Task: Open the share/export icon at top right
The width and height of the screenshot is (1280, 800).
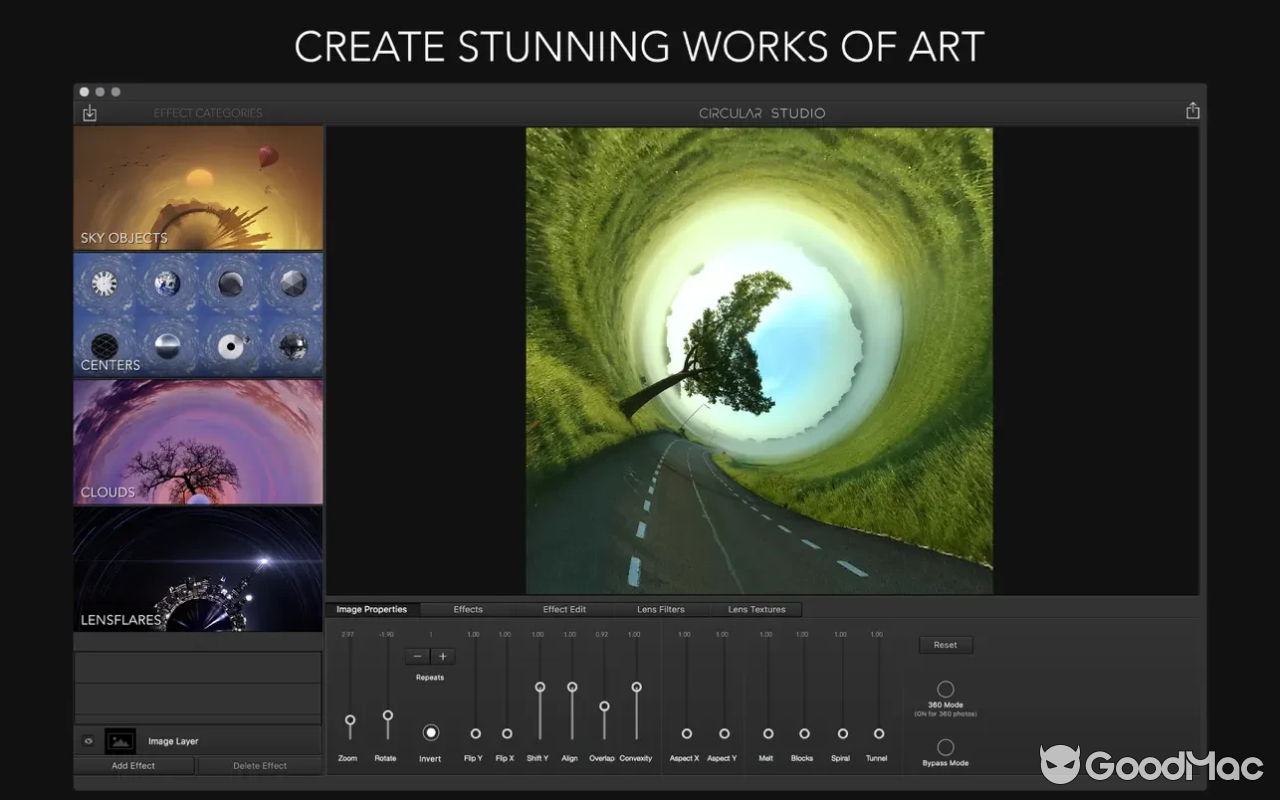Action: pyautogui.click(x=1192, y=110)
